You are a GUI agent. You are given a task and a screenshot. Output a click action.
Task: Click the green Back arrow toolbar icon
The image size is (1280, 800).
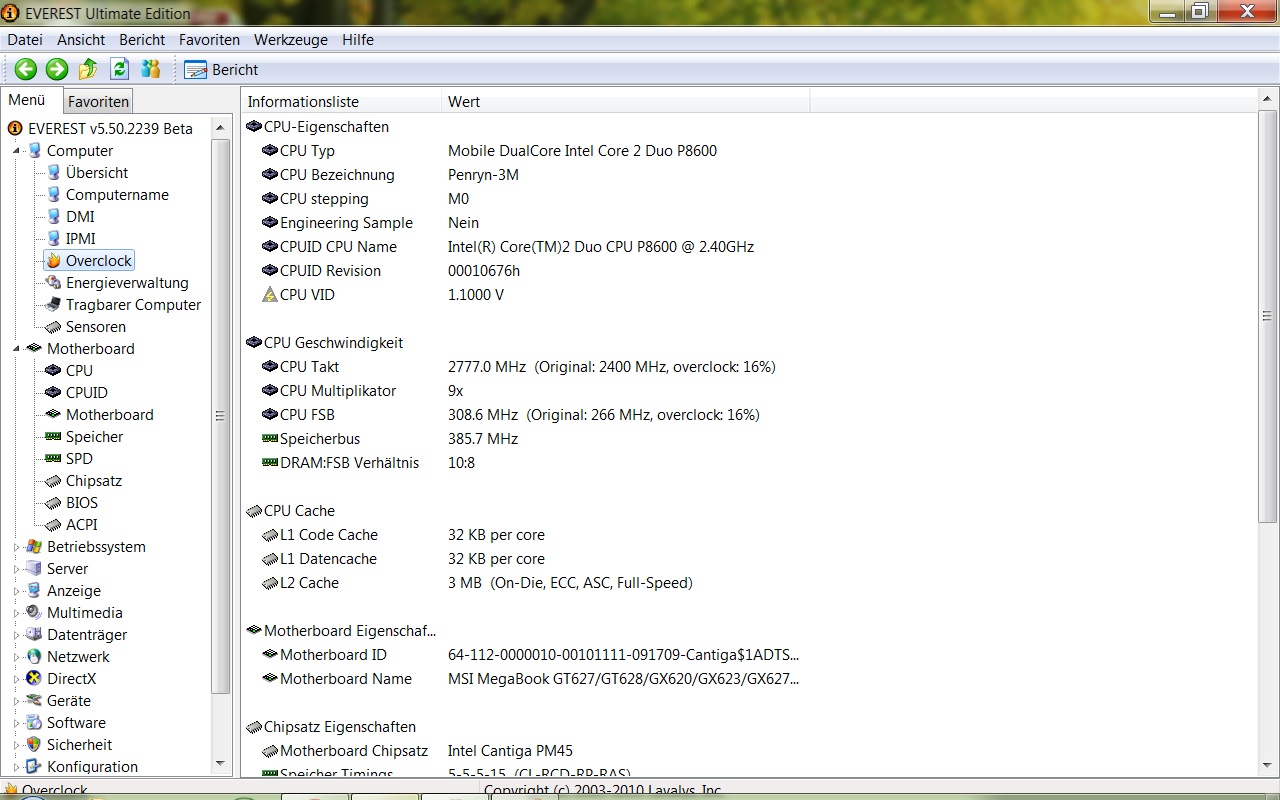tap(26, 69)
